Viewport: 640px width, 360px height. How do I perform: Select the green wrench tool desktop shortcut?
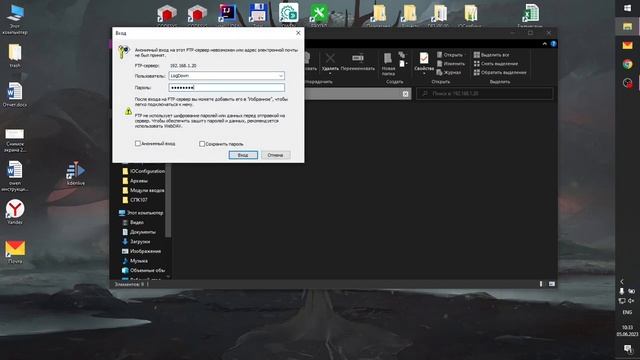[x=319, y=13]
